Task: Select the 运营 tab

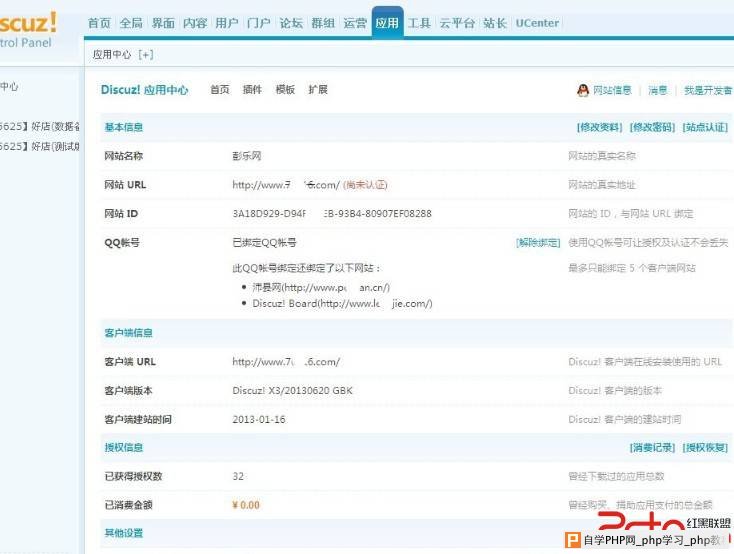Action: 355,23
